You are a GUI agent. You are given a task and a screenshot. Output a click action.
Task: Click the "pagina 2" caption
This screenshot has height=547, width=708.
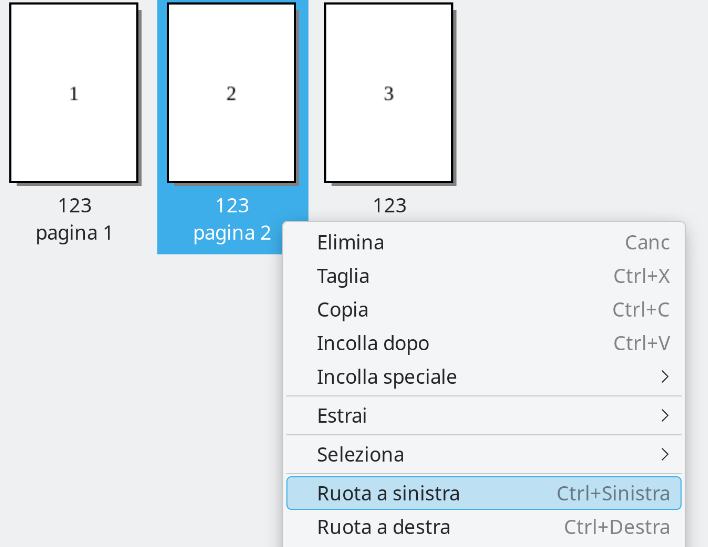tap(232, 233)
